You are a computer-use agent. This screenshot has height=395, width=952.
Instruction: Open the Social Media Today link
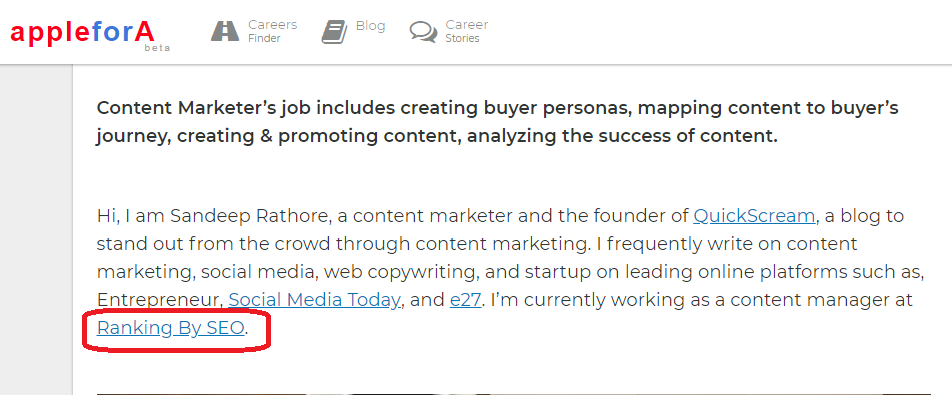click(314, 300)
